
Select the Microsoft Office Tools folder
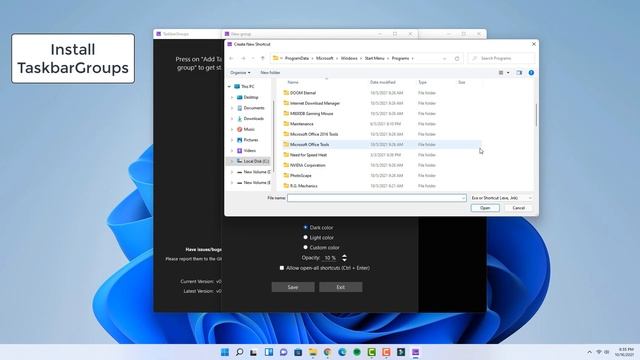tap(309, 144)
